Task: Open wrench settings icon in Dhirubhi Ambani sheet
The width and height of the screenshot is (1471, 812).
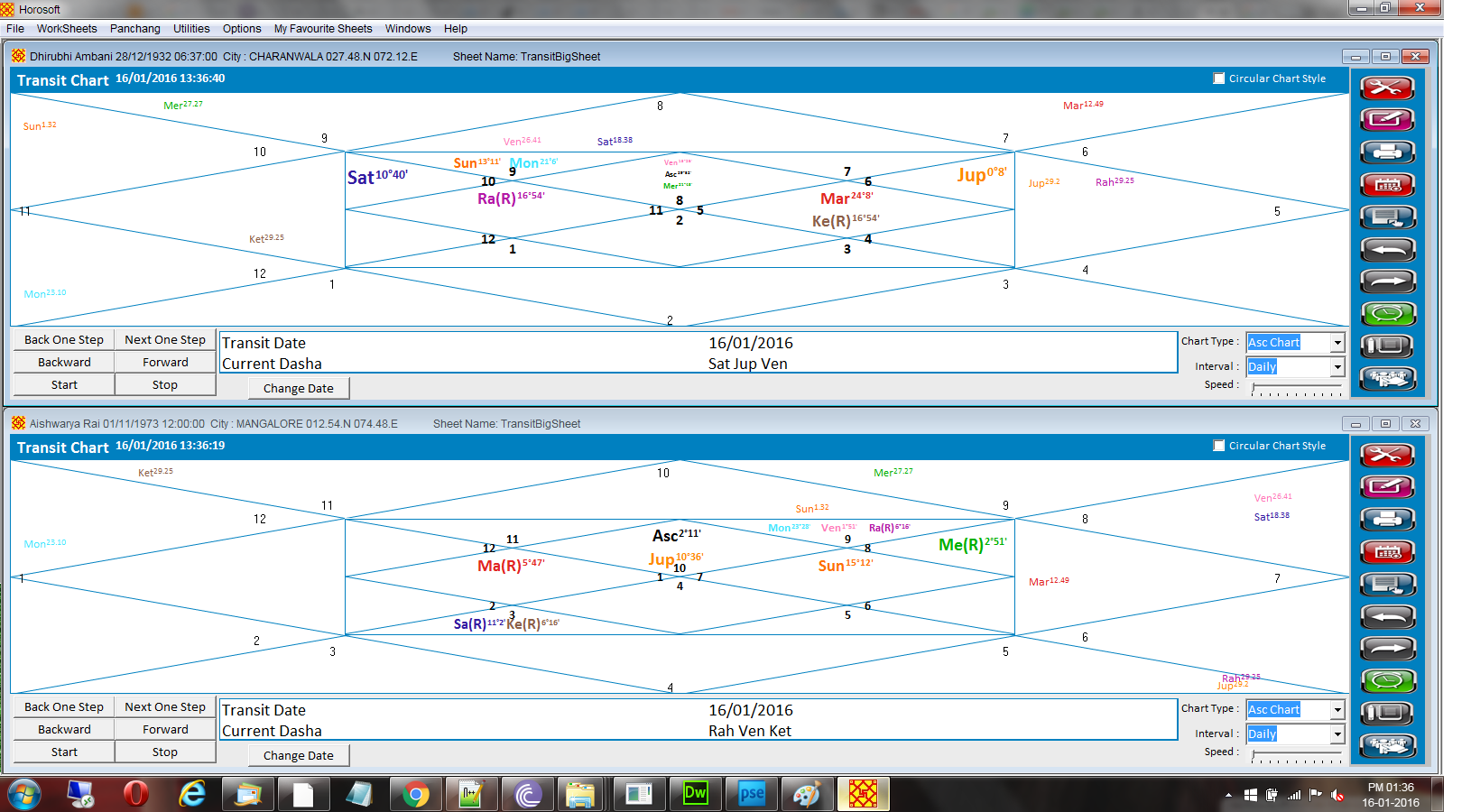Action: click(x=1387, y=88)
